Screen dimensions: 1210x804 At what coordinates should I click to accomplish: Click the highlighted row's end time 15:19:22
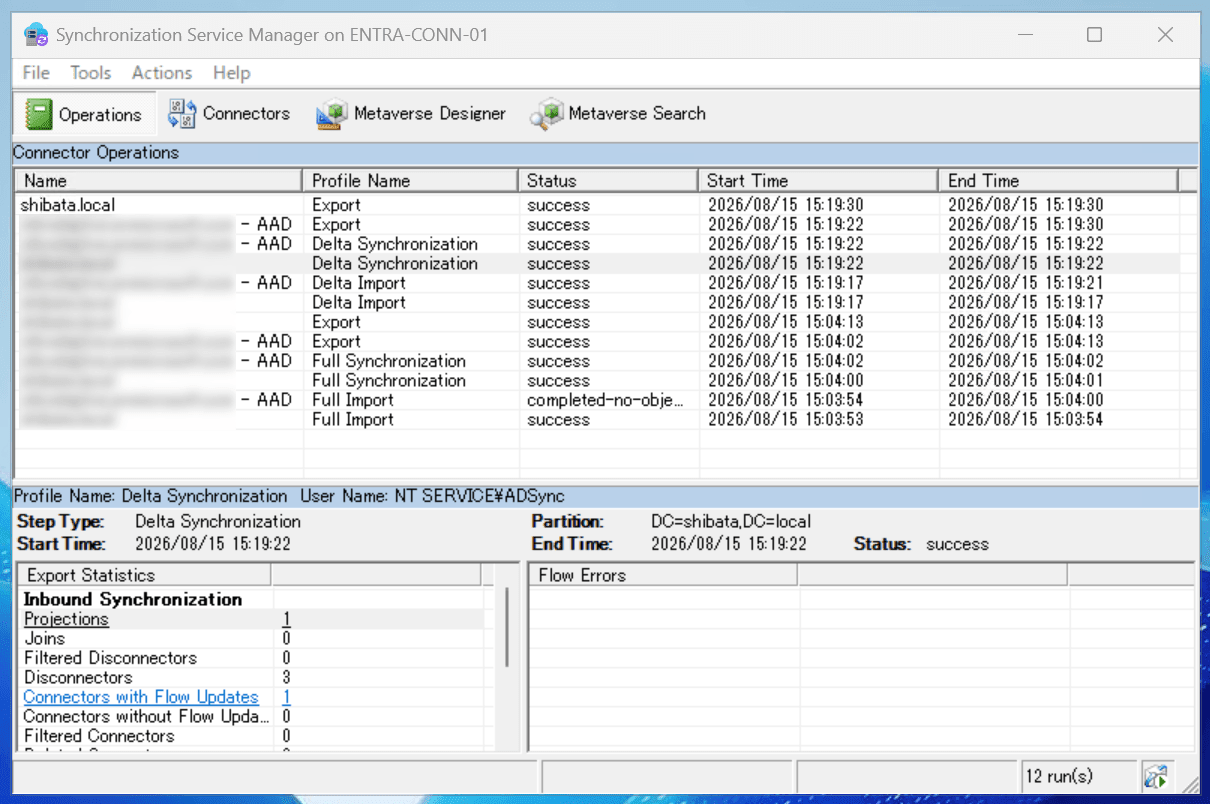(x=1026, y=264)
